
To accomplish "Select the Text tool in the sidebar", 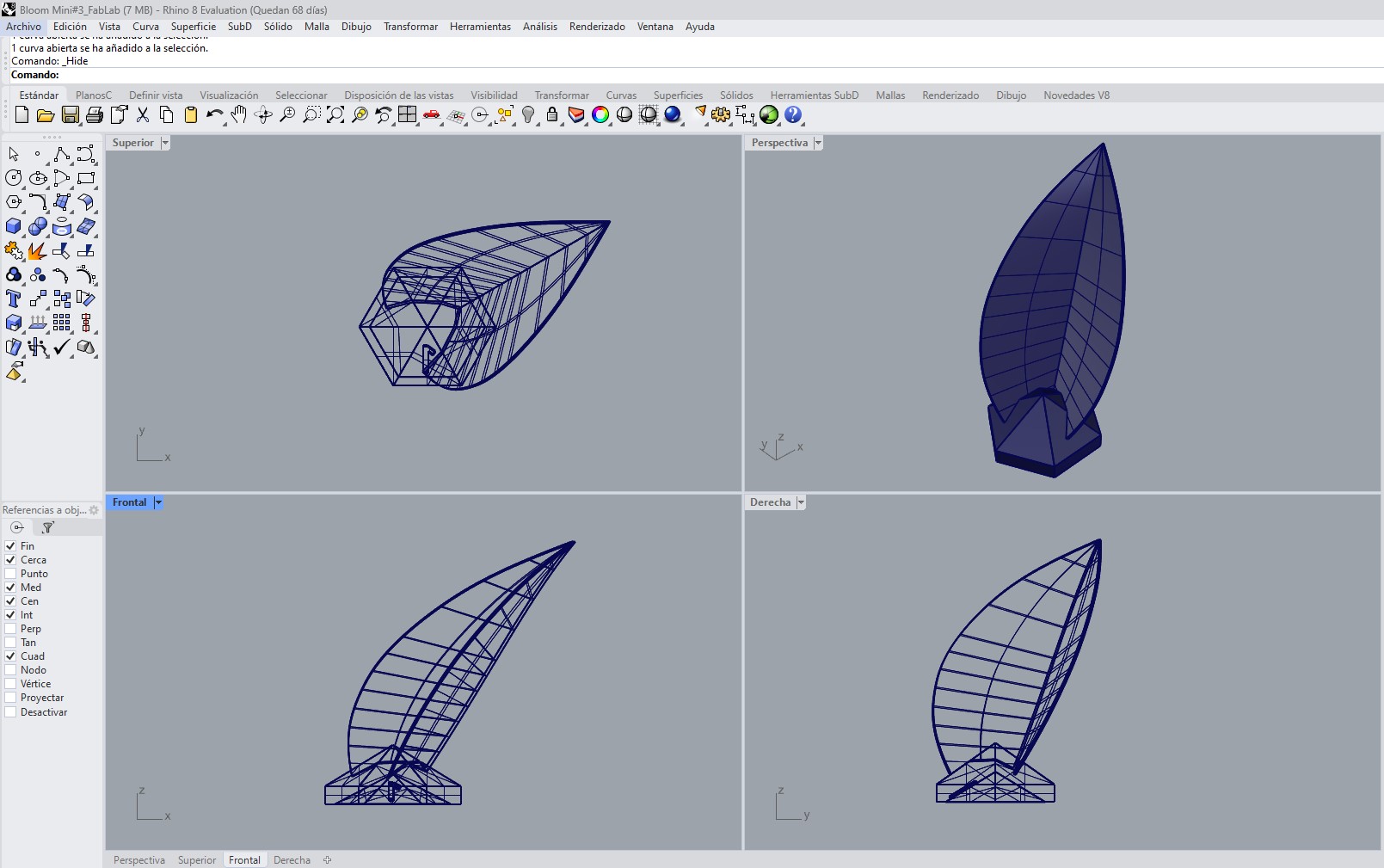I will point(14,299).
